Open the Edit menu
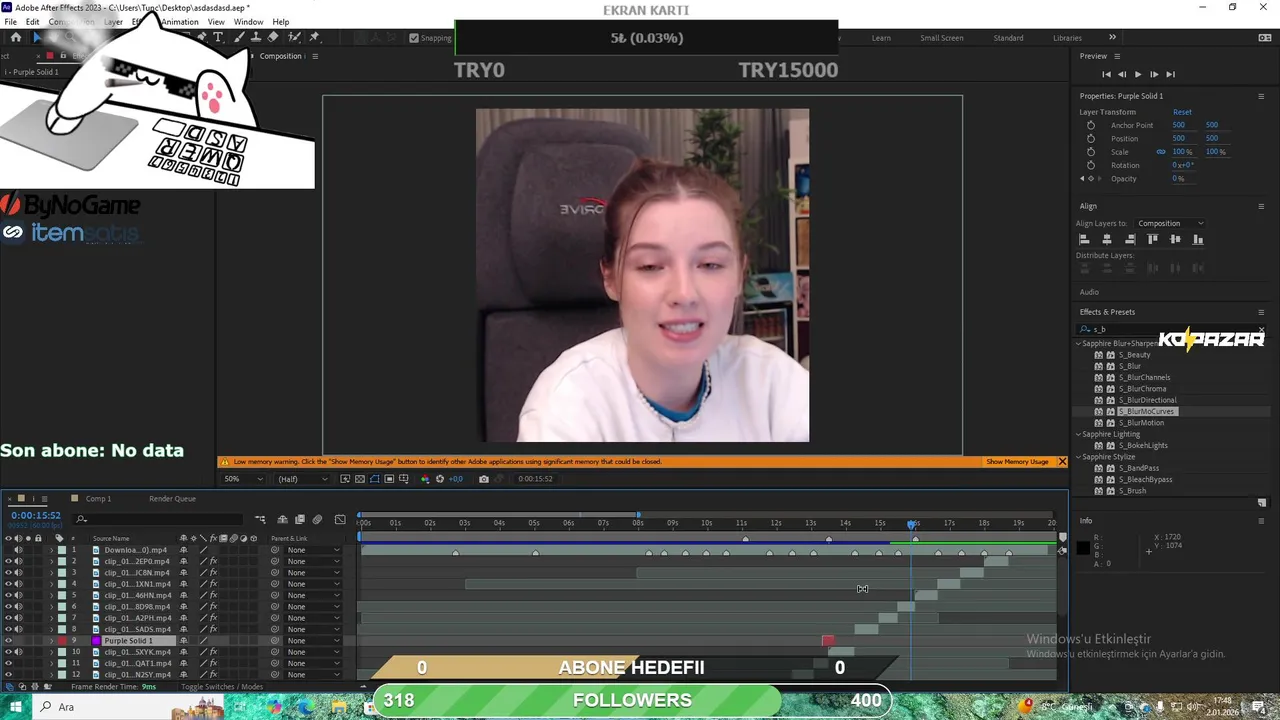This screenshot has width=1280, height=720. coord(33,22)
